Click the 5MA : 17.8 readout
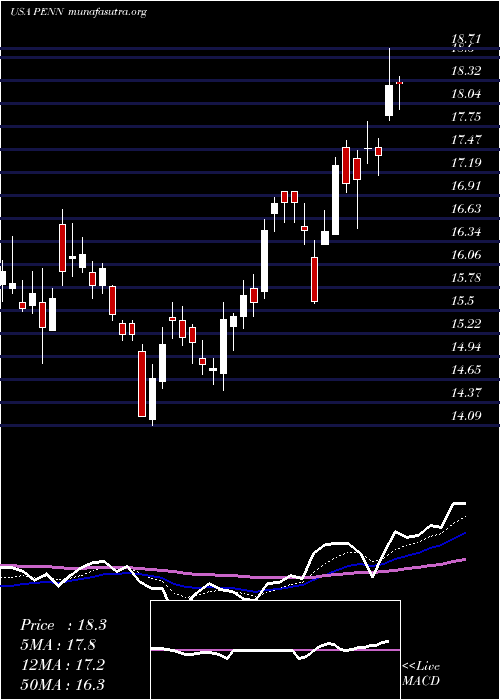Image resolution: width=500 pixels, height=700 pixels. (58, 645)
